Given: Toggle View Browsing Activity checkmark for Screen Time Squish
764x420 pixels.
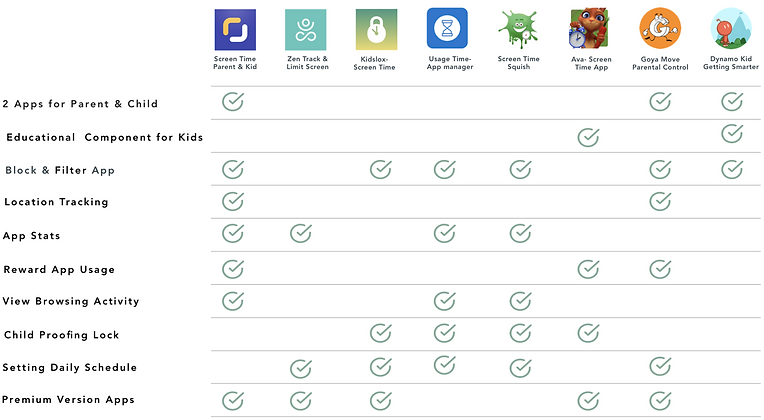Looking at the screenshot, I should [518, 300].
